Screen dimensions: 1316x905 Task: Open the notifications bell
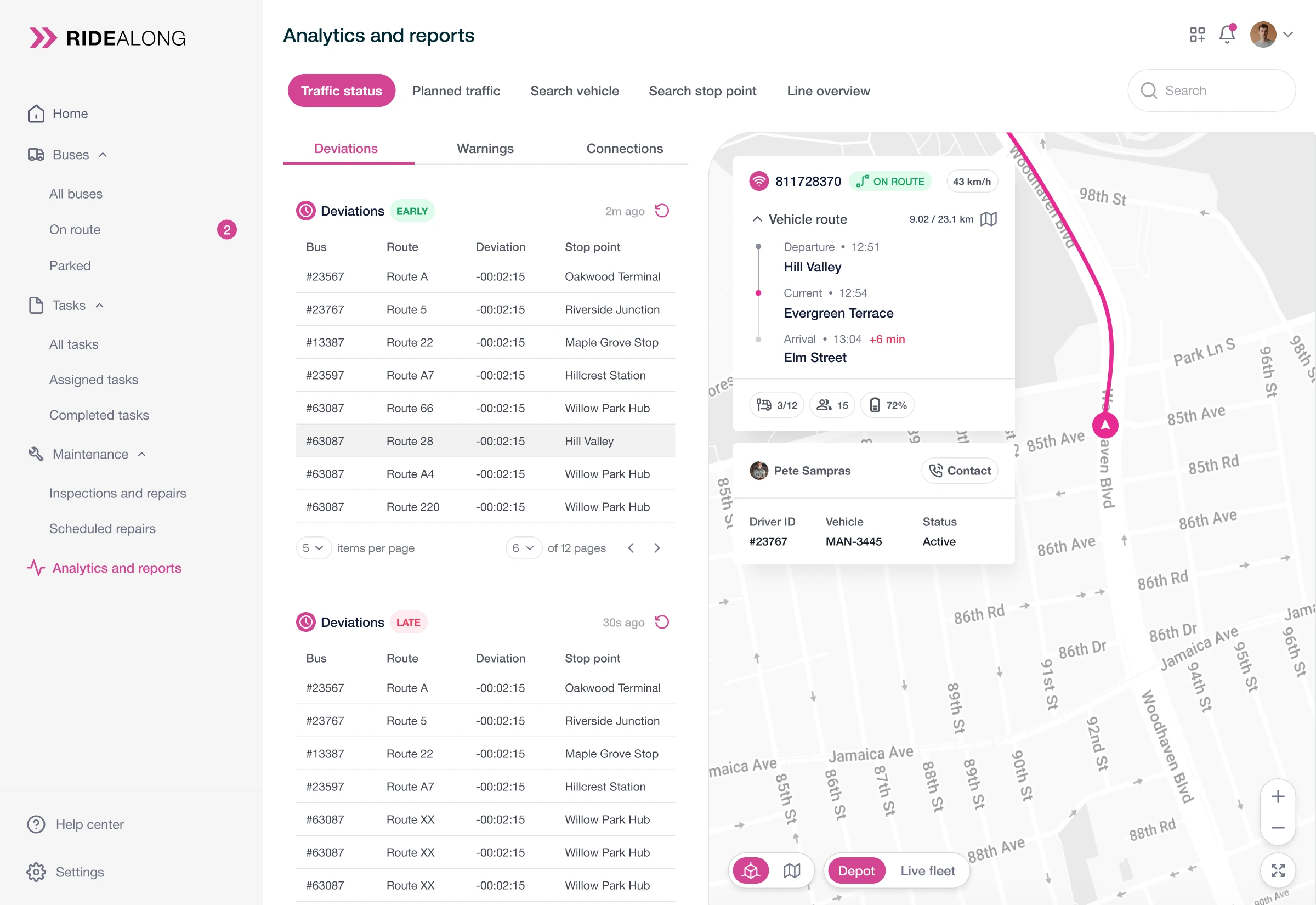point(1227,35)
